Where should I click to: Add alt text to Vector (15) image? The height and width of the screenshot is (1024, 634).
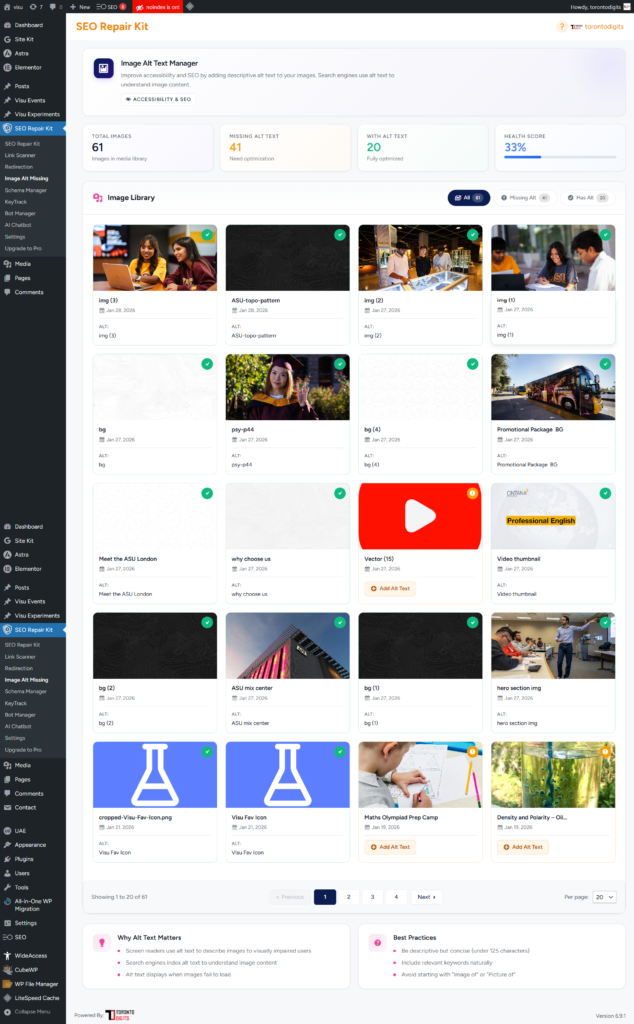pos(389,588)
